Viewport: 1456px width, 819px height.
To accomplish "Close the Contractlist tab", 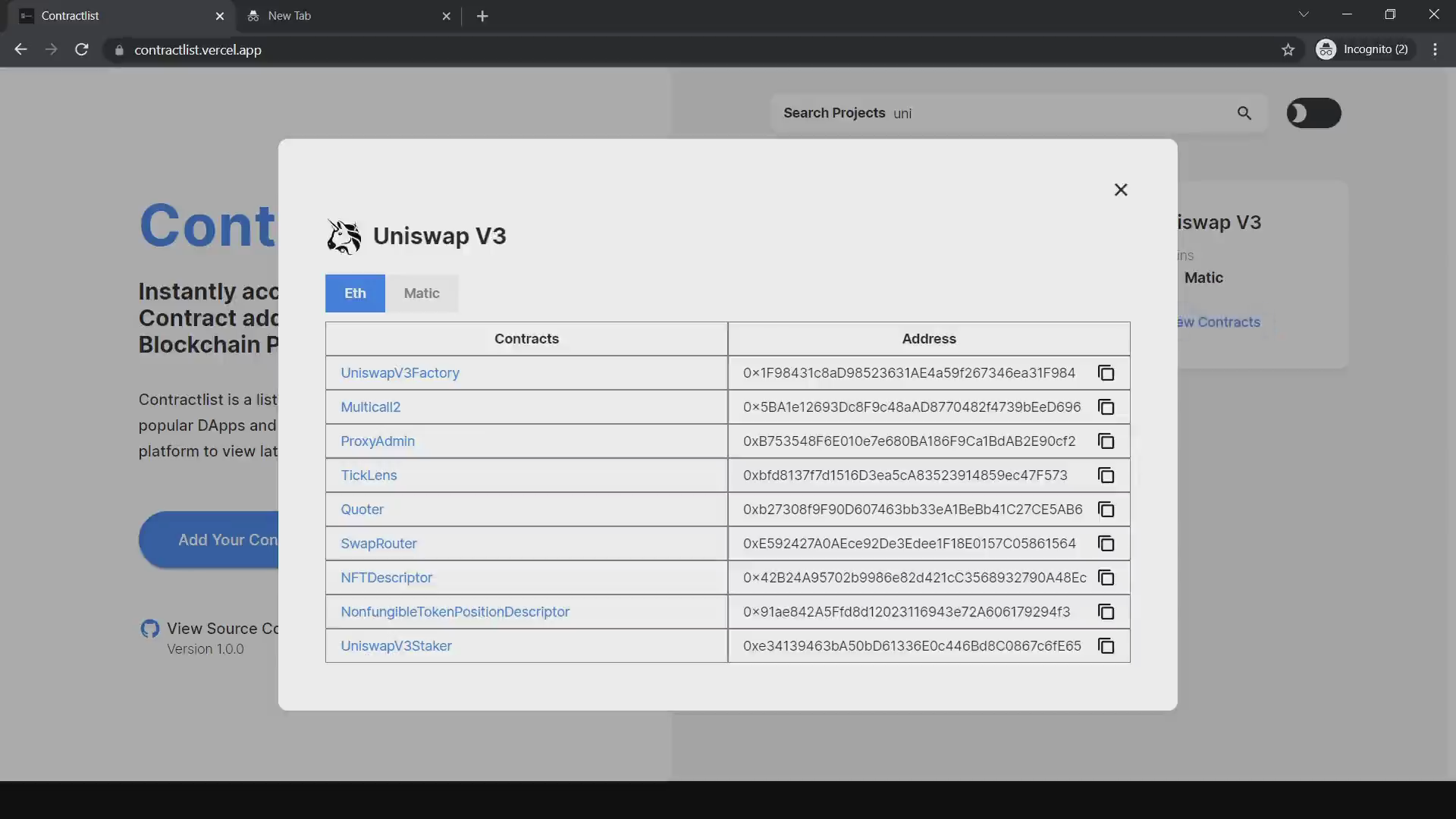I will (220, 16).
